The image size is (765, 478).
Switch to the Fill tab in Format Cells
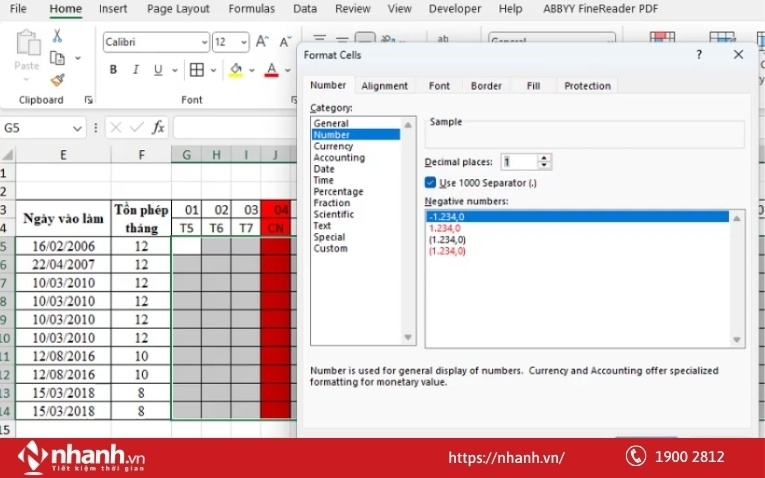[x=533, y=86]
